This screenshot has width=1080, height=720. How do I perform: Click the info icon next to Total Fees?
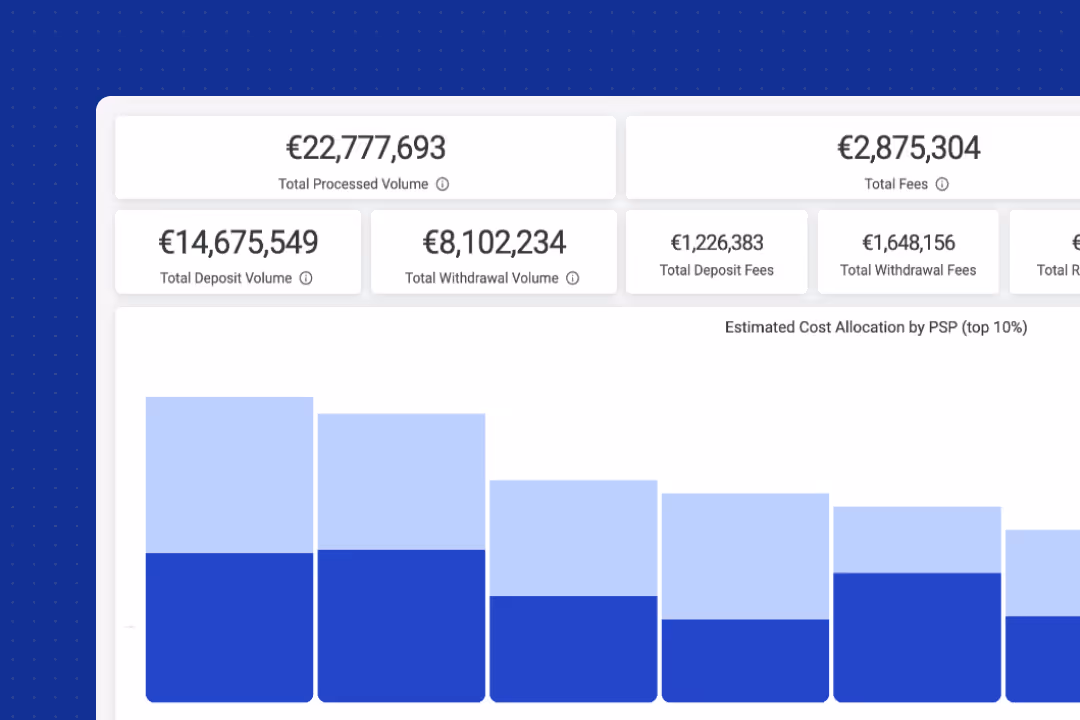(x=944, y=184)
